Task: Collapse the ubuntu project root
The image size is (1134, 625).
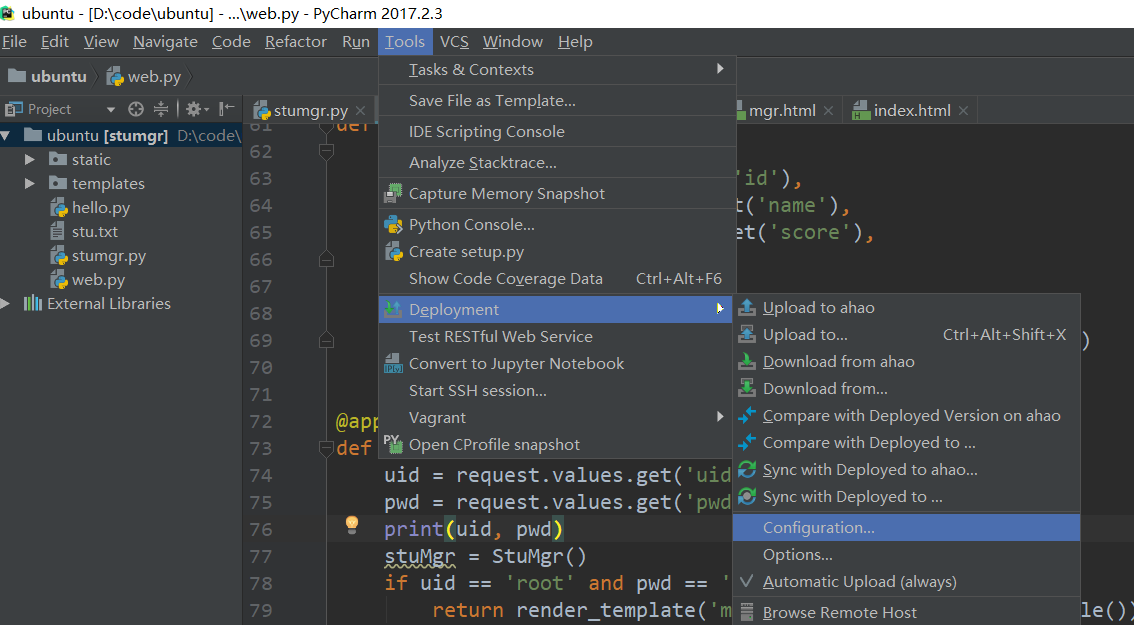Action: (x=6, y=135)
